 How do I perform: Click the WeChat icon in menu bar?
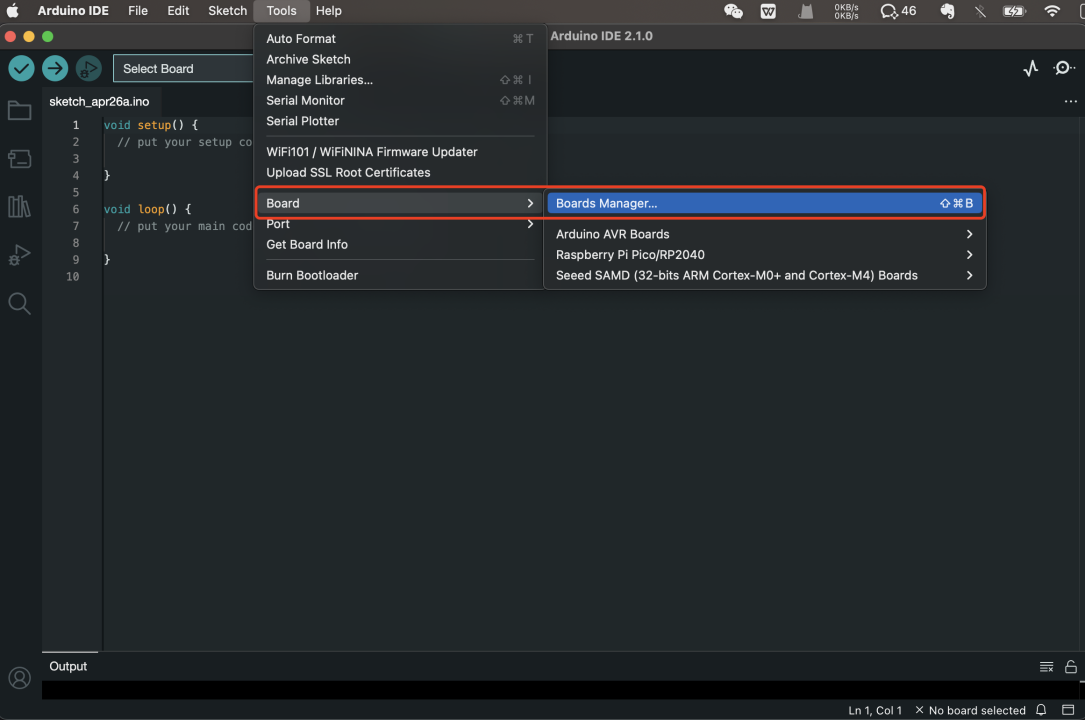(x=733, y=10)
